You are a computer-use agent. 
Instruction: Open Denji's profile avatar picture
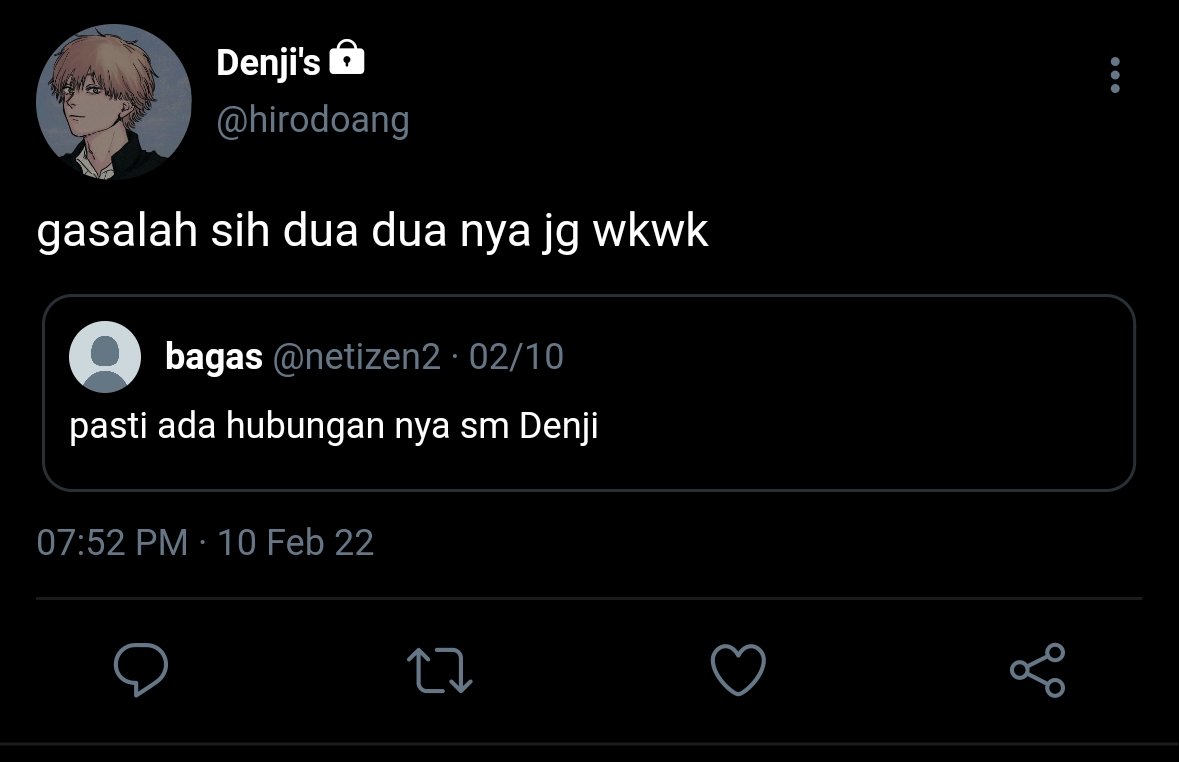click(x=114, y=102)
